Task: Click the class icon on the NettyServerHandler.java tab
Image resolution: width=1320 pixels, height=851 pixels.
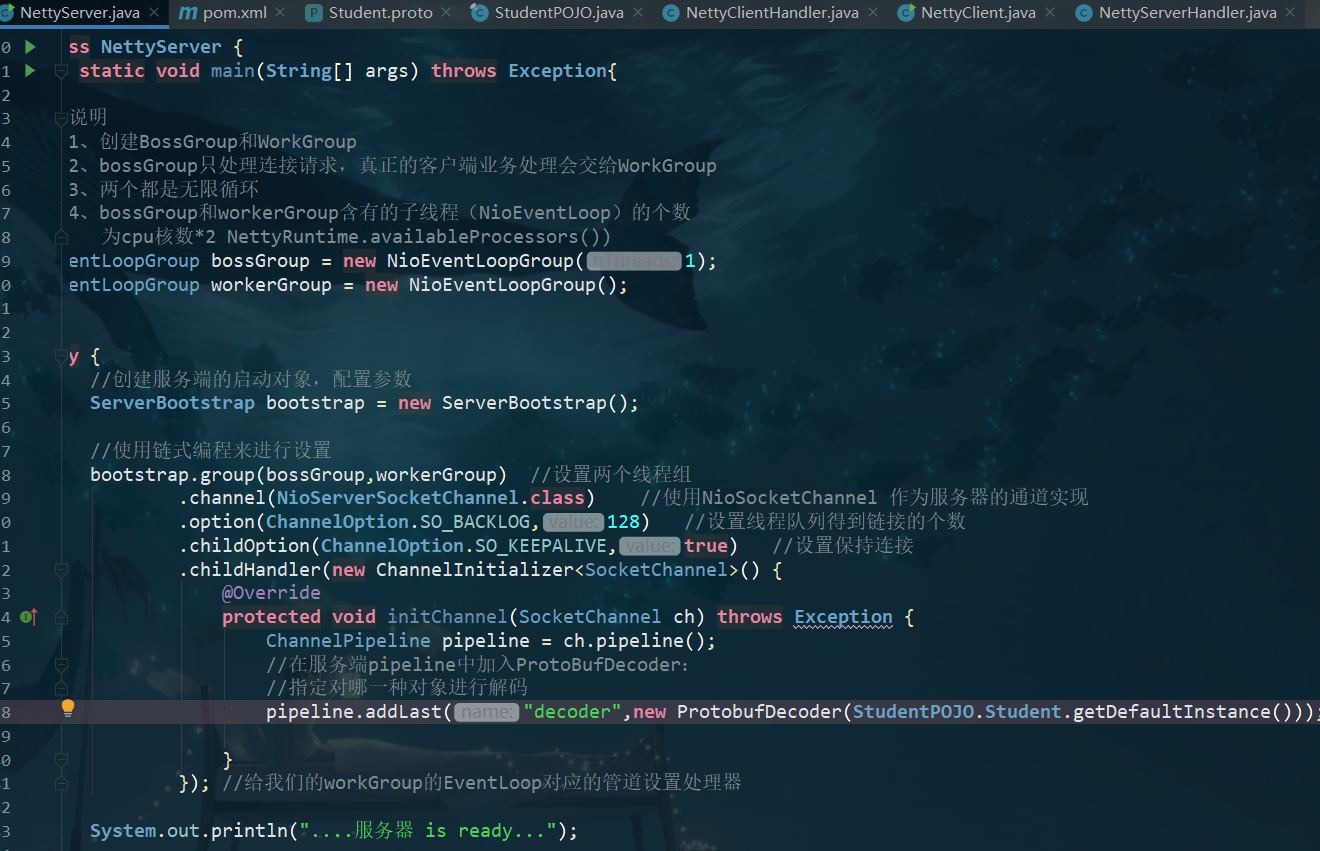Action: click(1083, 13)
